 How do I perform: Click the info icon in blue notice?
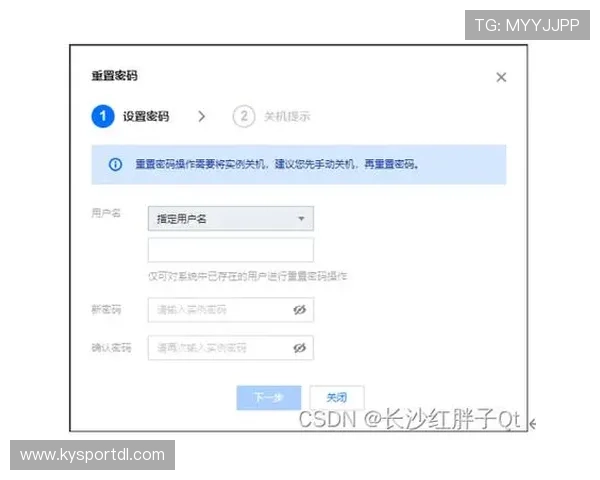point(115,164)
